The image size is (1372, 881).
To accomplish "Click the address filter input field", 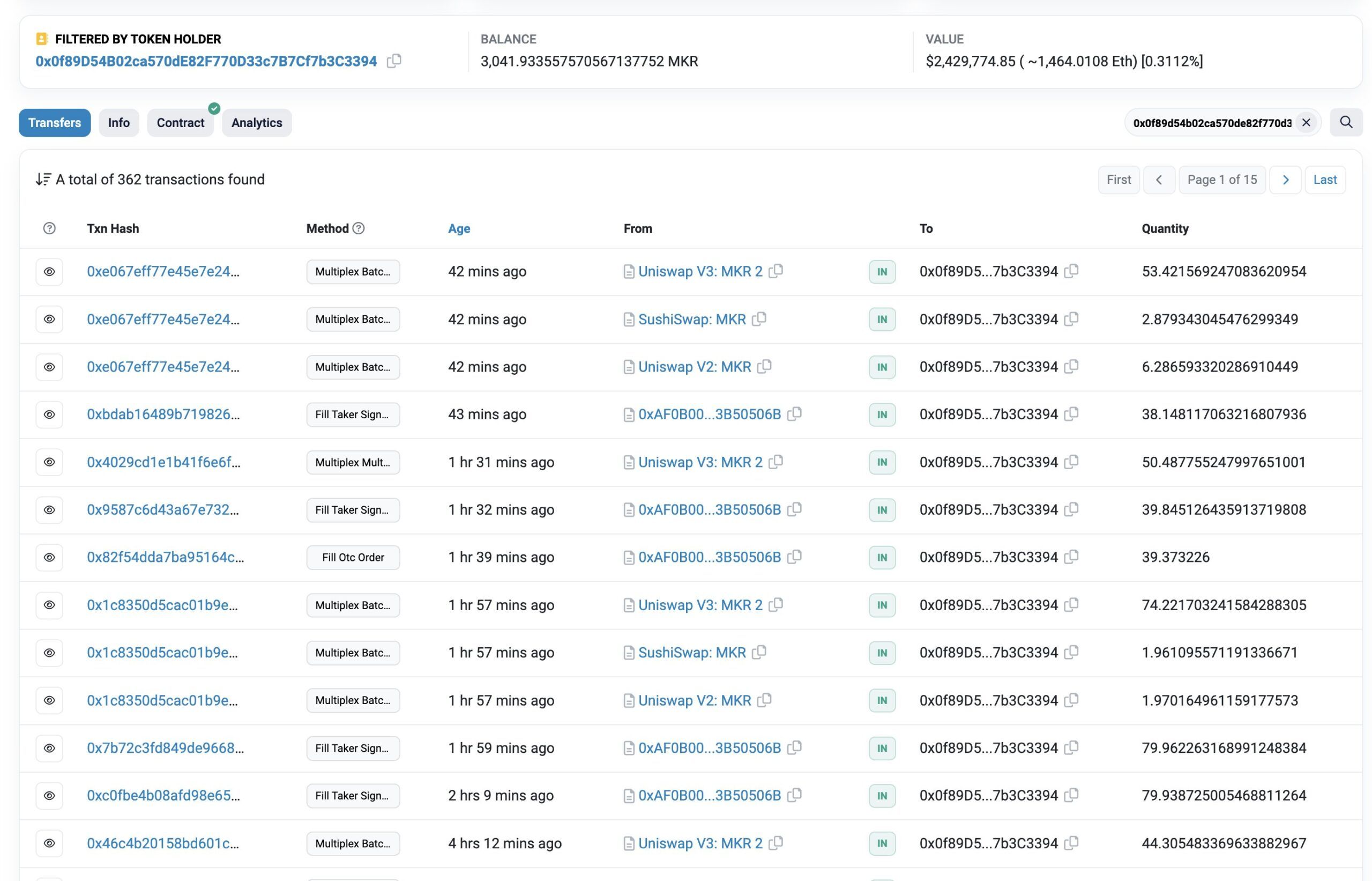I will tap(1211, 122).
